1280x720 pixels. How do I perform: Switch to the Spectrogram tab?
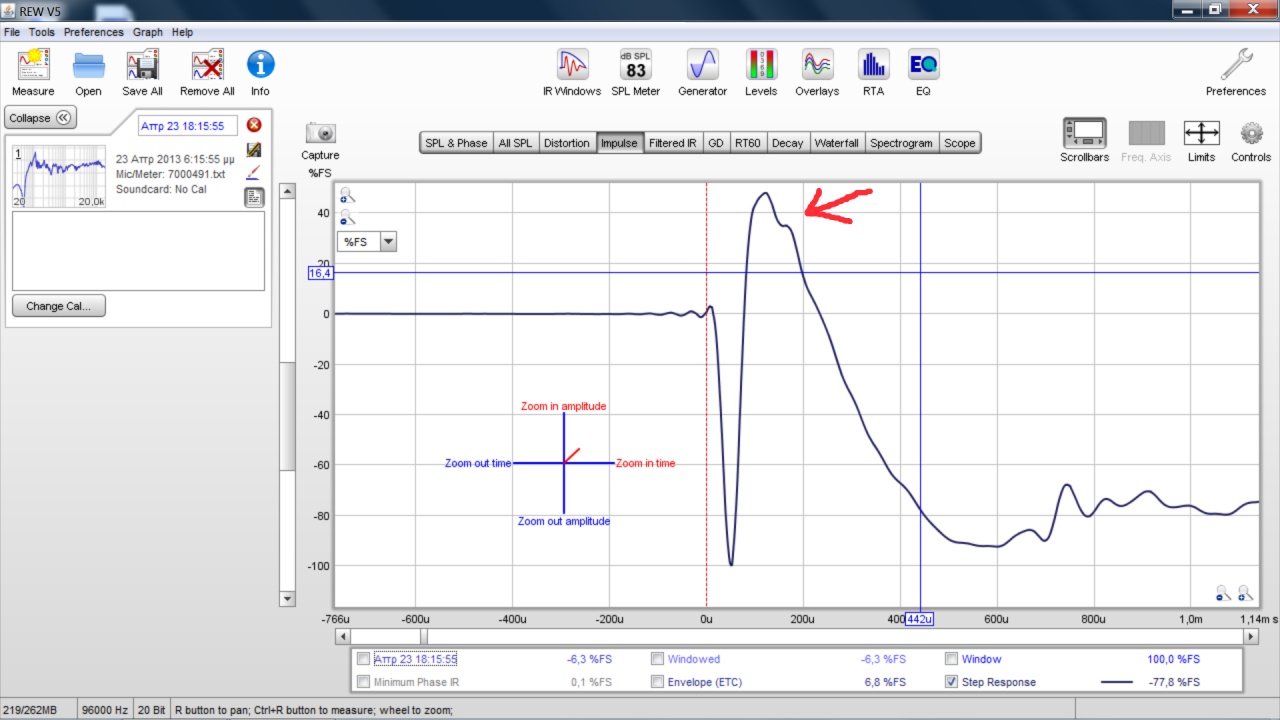pos(901,143)
